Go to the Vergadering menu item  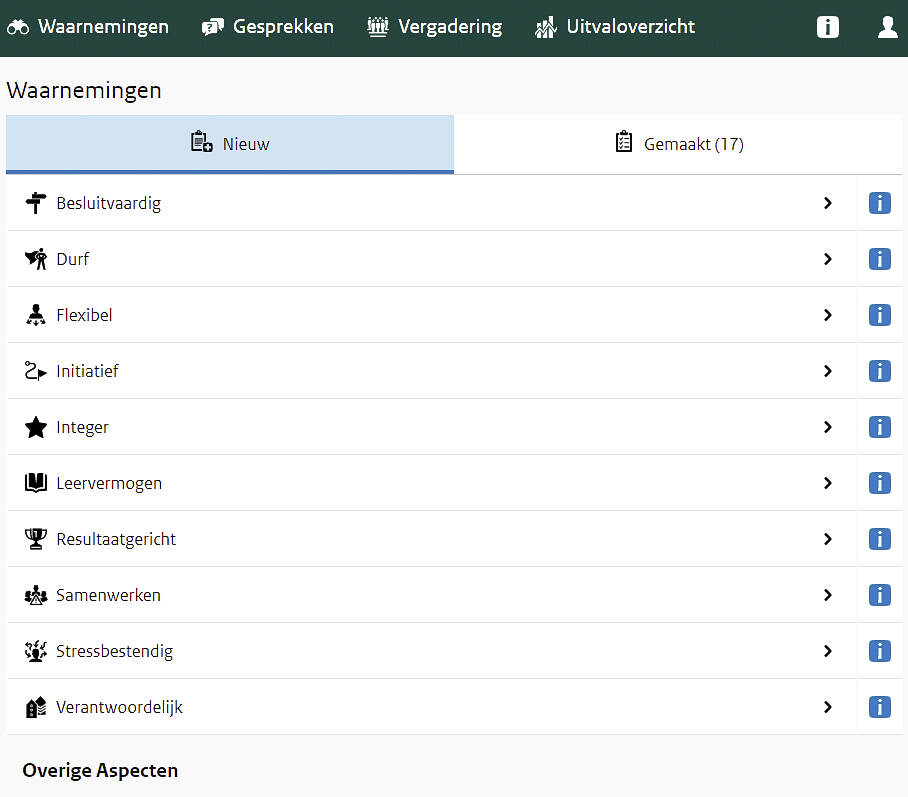point(435,27)
